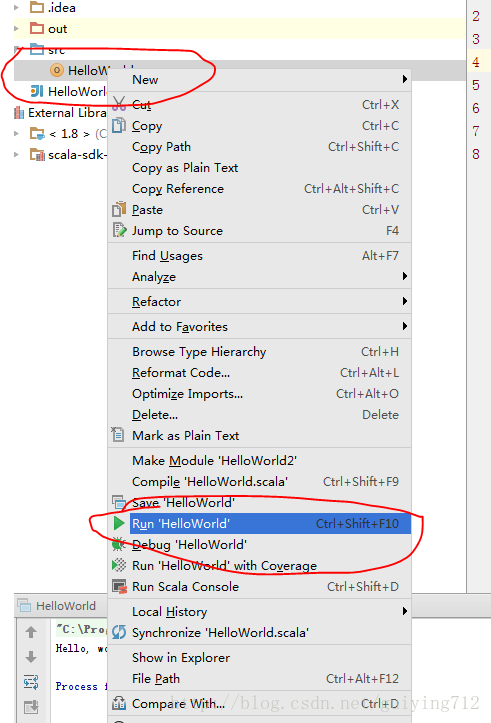The image size is (491, 723).
Task: Expand the .idea folder node
Action: pyautogui.click(x=17, y=7)
